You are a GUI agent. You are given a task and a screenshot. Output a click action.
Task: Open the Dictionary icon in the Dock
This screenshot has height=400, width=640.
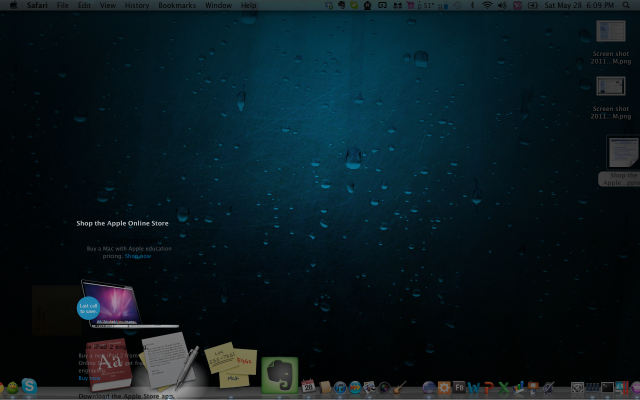(109, 363)
